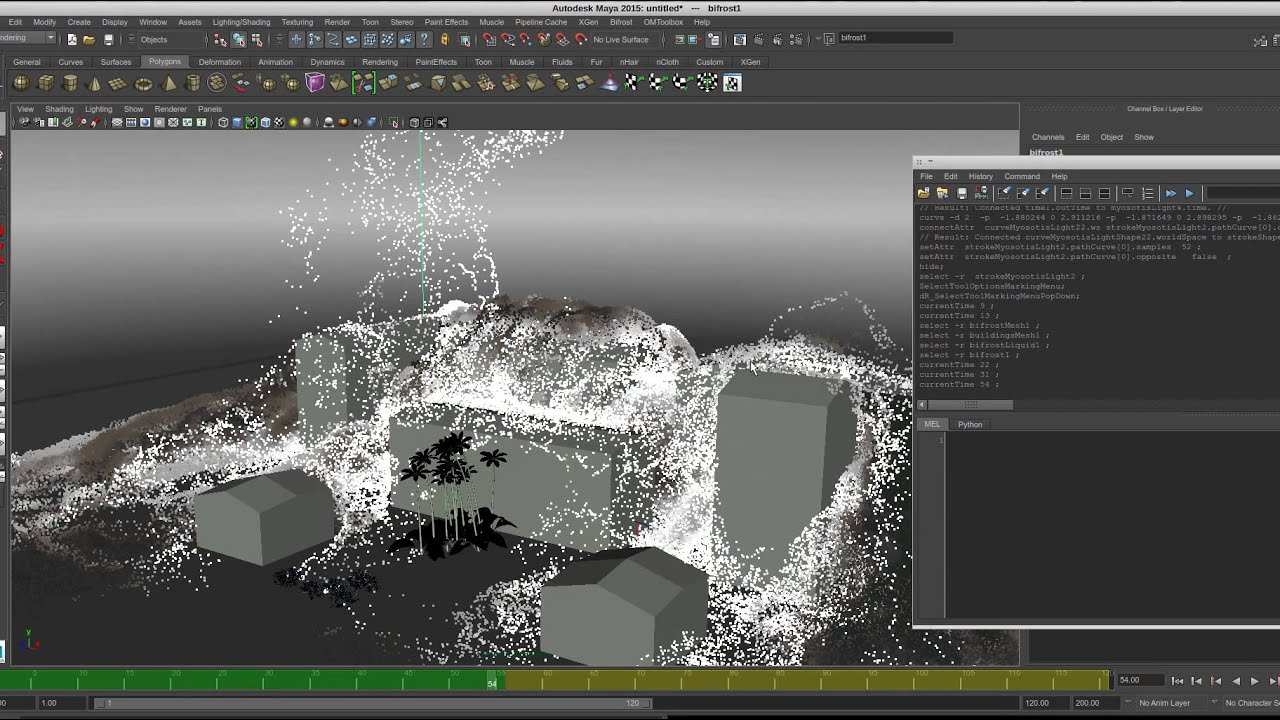1280x720 pixels.
Task: Open Channels in Channel Box
Action: pyautogui.click(x=1048, y=137)
